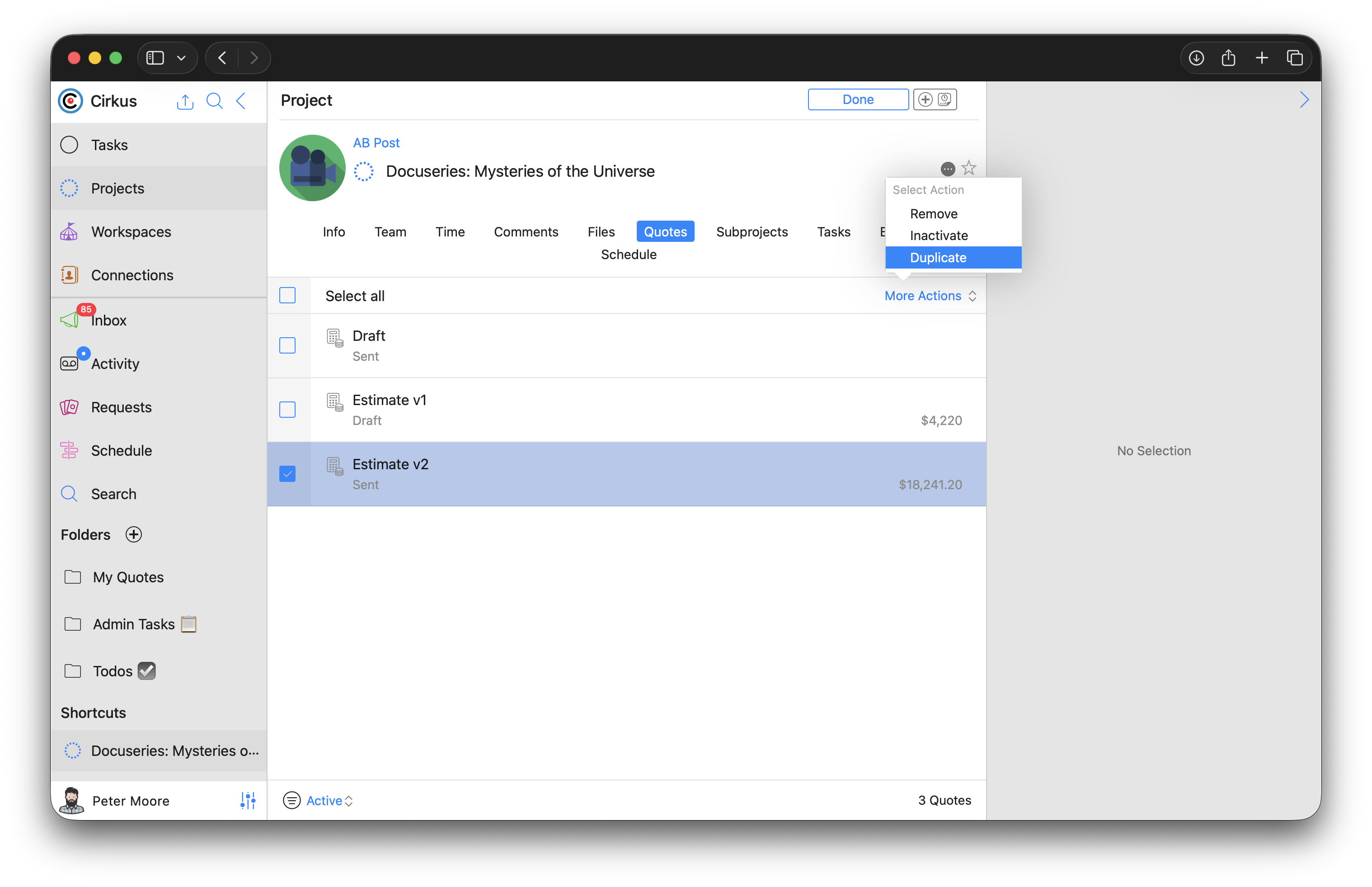Click the upload share icon beside Cirkus

pos(185,101)
